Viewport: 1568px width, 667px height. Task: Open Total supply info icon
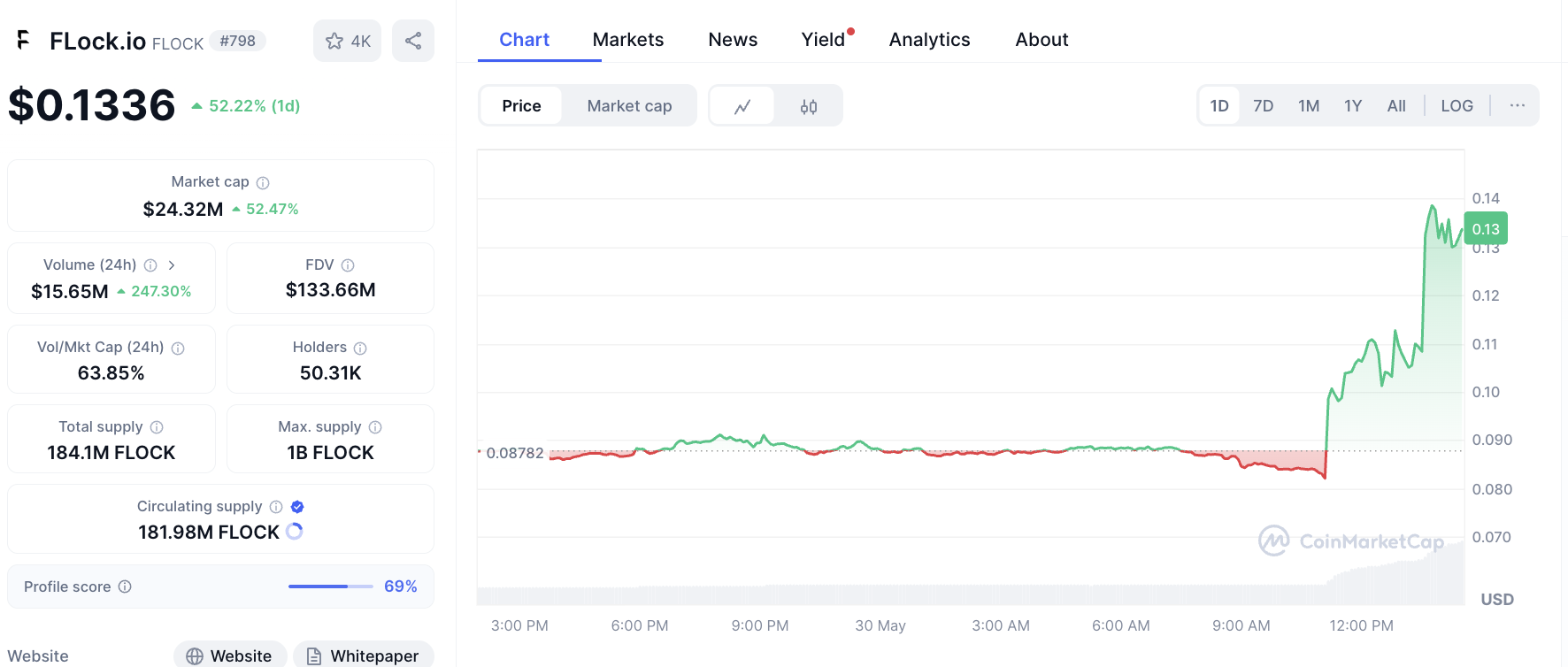pos(157,427)
